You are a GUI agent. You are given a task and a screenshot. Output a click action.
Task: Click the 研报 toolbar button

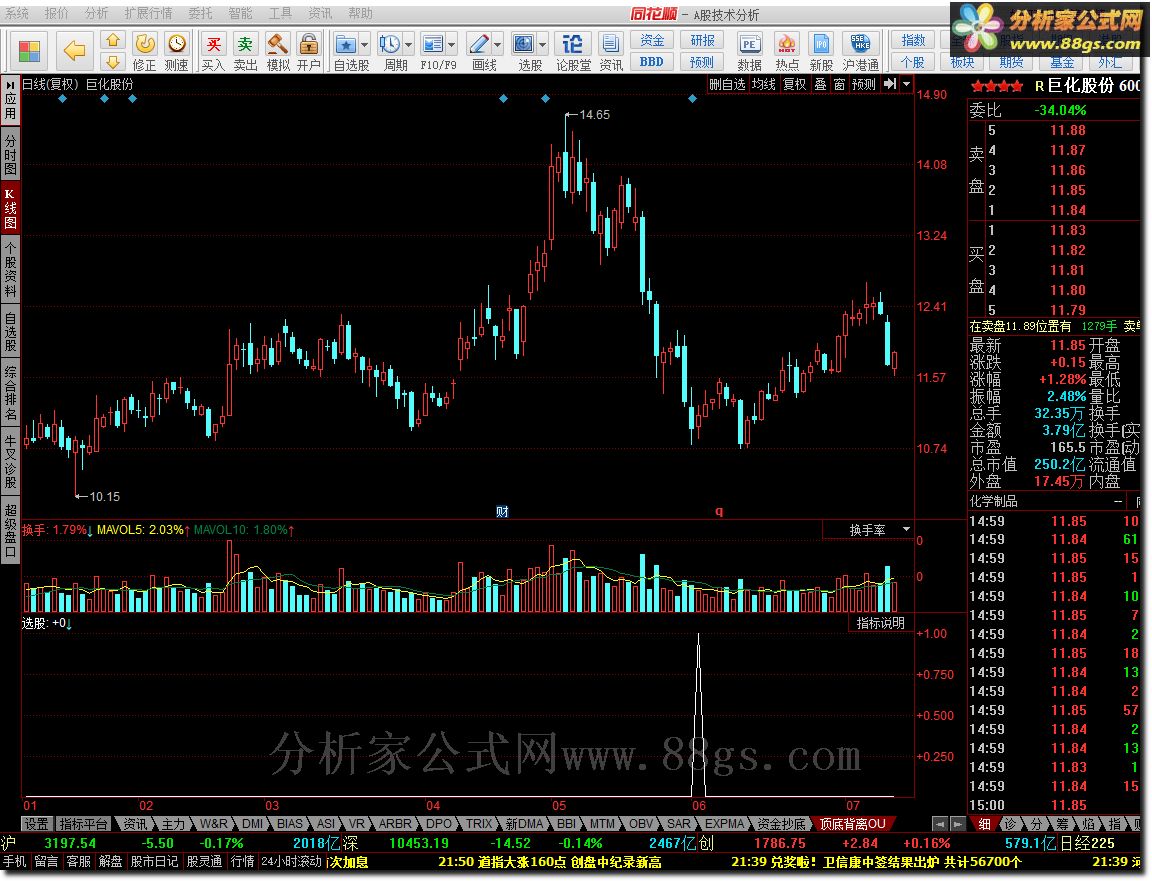(x=702, y=40)
